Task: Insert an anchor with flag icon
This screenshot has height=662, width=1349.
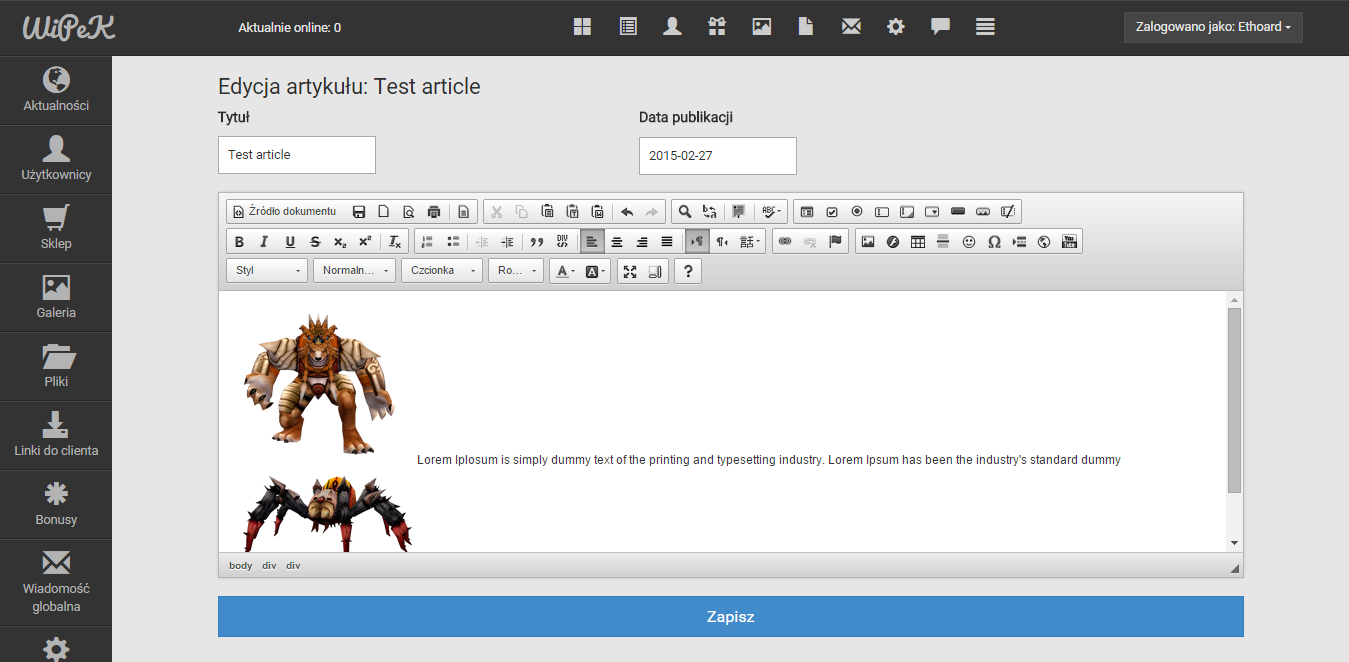Action: [x=835, y=242]
